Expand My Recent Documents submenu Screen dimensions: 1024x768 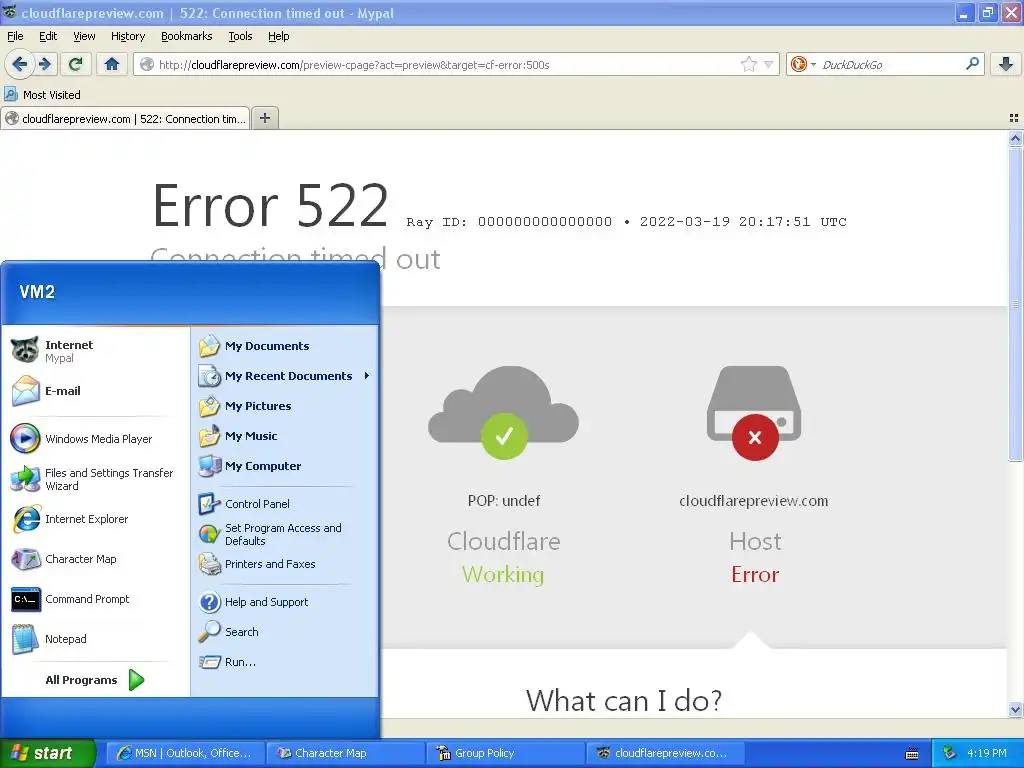pyautogui.click(x=285, y=376)
